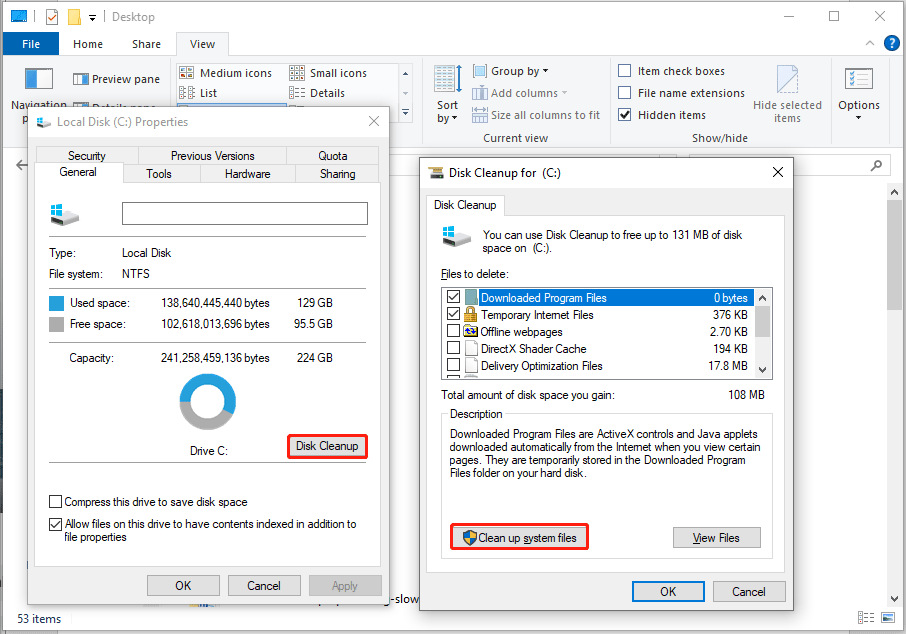Open the File menu tab

click(x=31, y=44)
